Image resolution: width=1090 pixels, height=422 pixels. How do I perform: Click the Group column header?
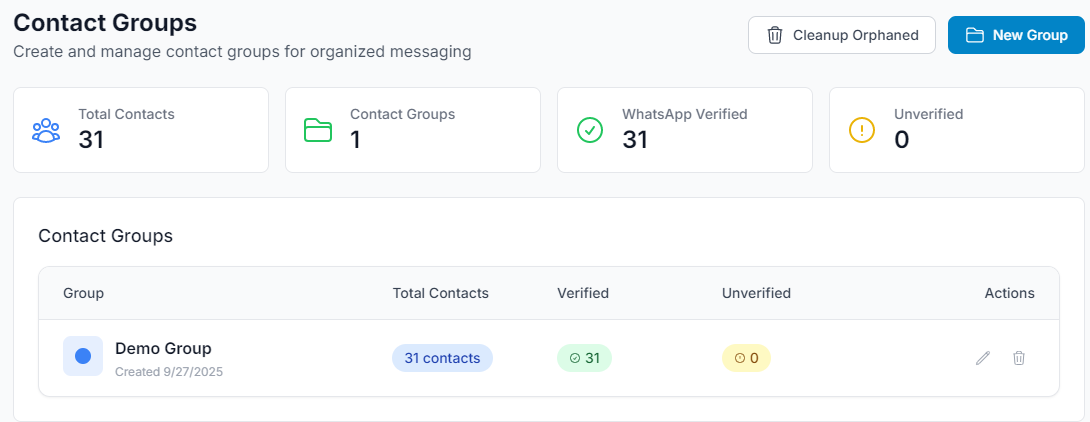[84, 293]
